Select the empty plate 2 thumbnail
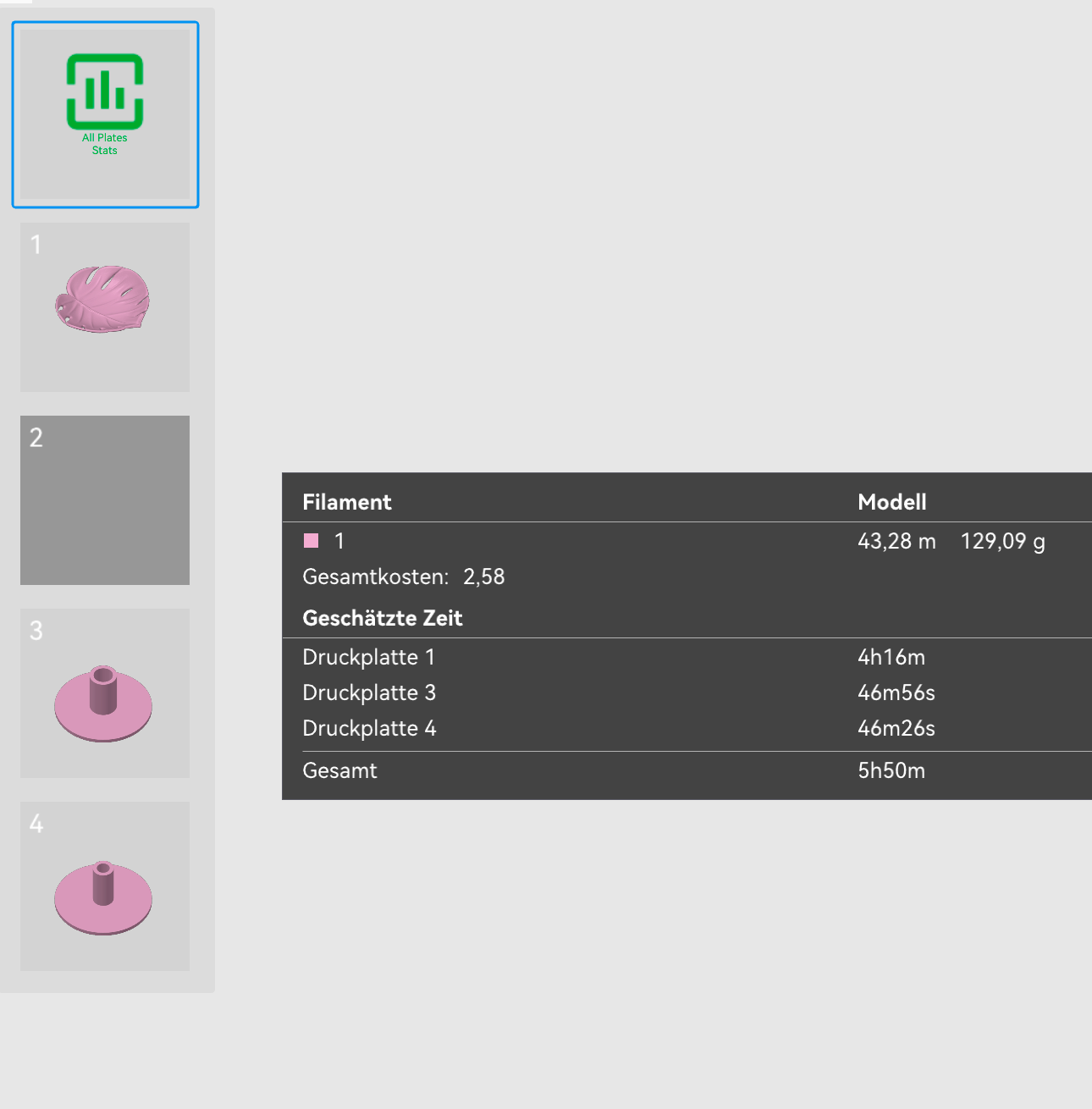The height and width of the screenshot is (1109, 1092). click(105, 499)
